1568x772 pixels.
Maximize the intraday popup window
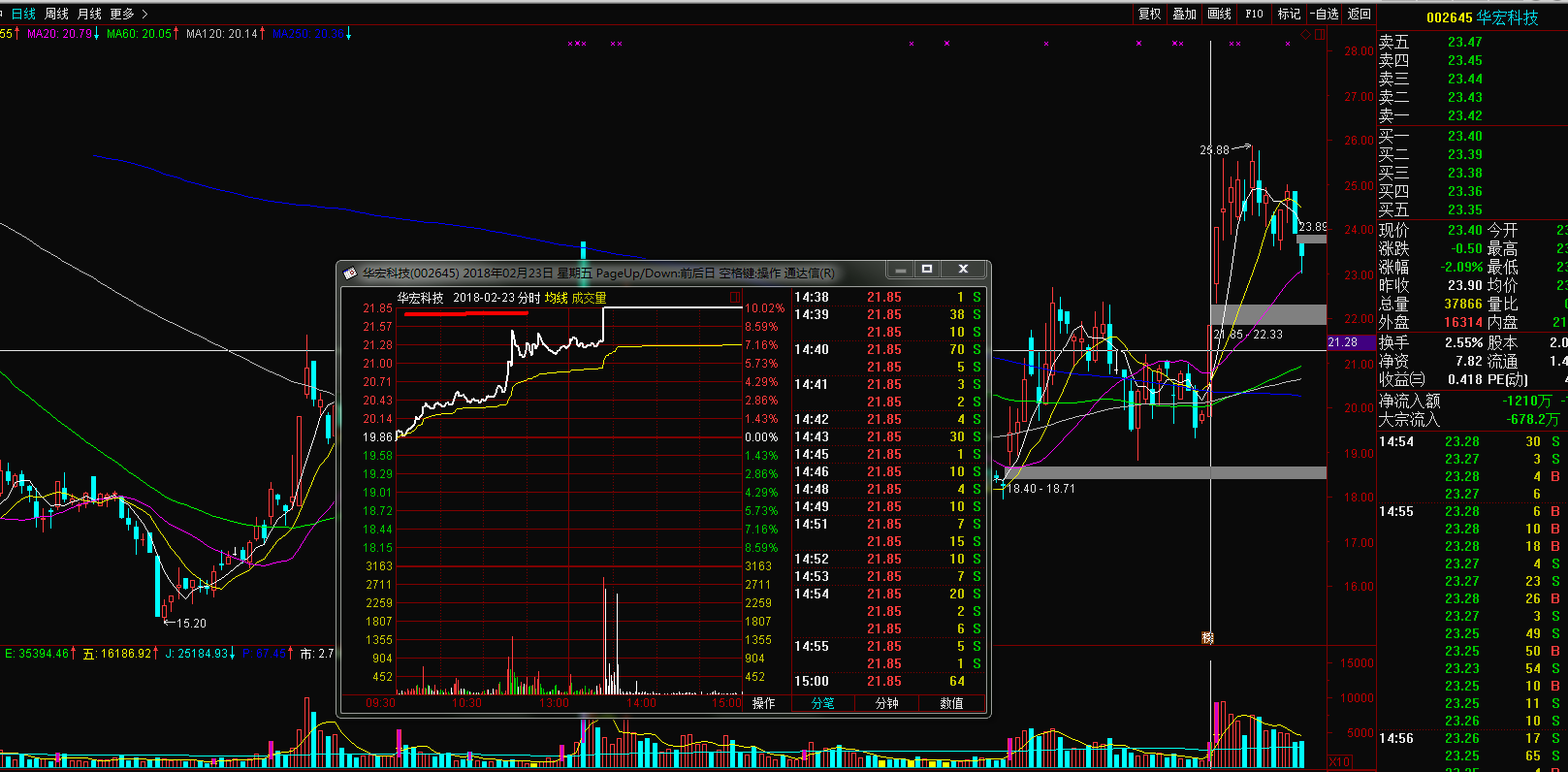(927, 270)
